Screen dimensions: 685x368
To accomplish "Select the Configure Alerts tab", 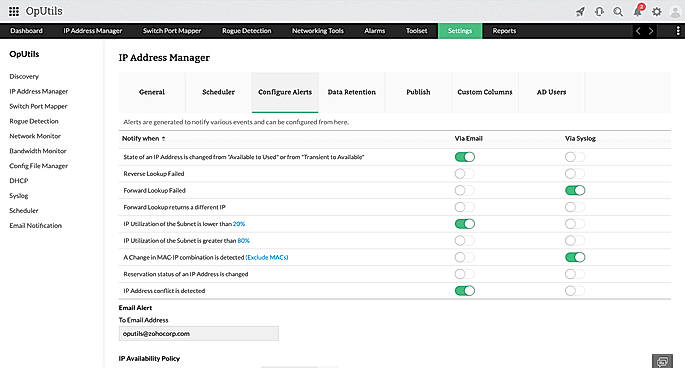I will (285, 92).
